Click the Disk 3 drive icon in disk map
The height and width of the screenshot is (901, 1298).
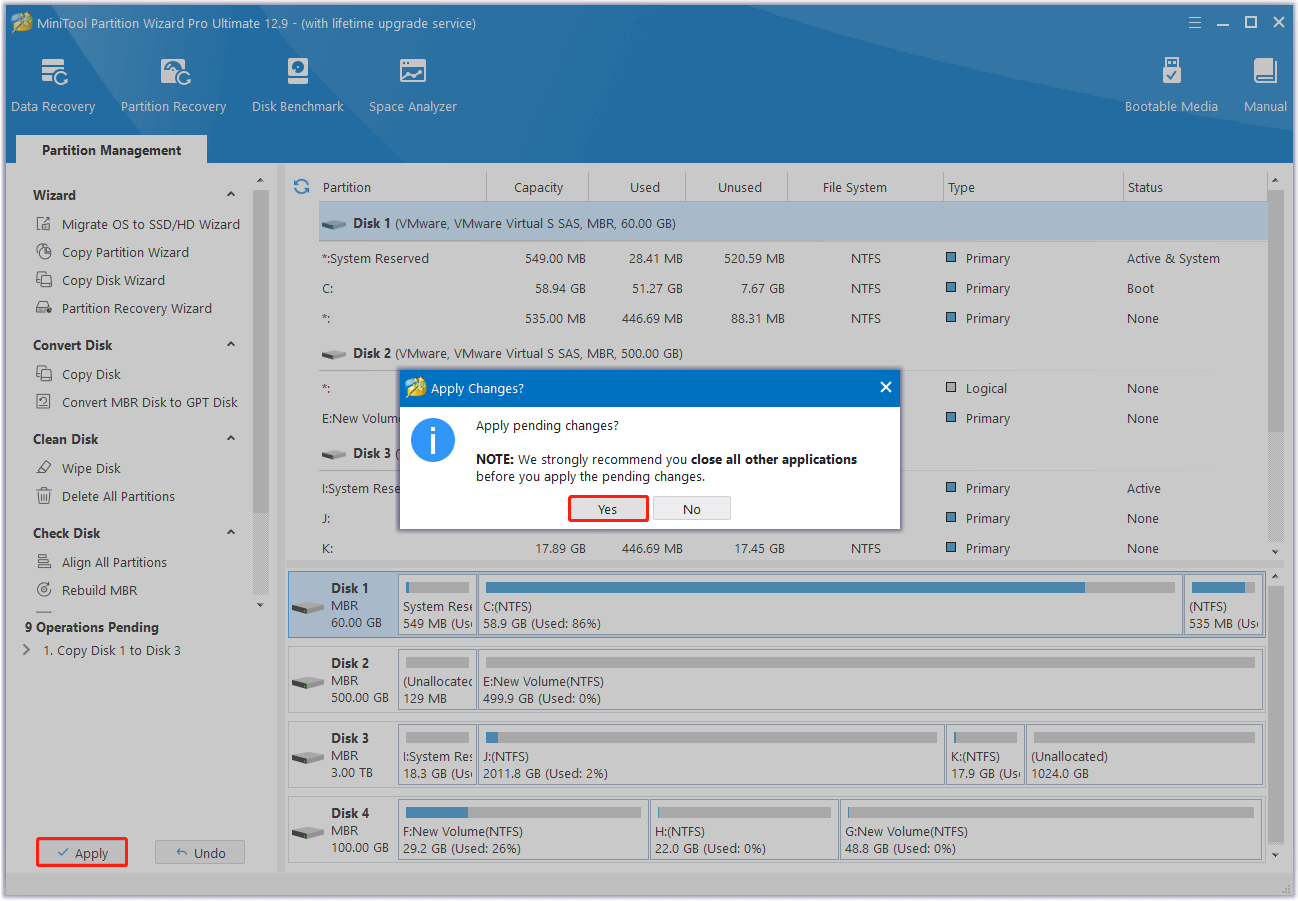pyautogui.click(x=308, y=756)
